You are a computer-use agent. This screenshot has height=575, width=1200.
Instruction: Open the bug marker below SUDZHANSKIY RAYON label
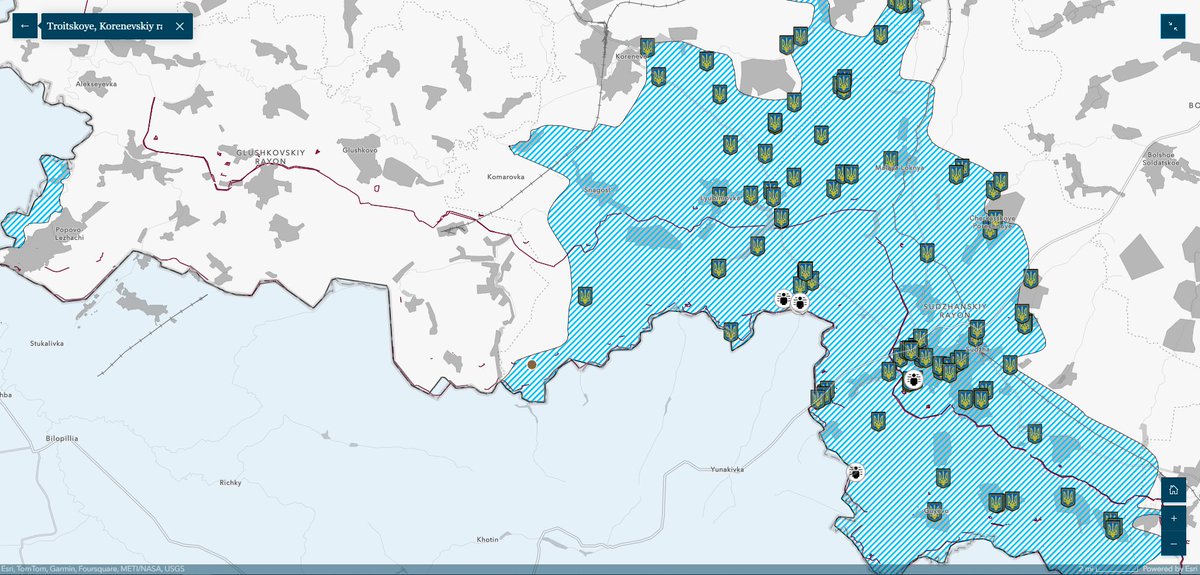pyautogui.click(x=912, y=380)
